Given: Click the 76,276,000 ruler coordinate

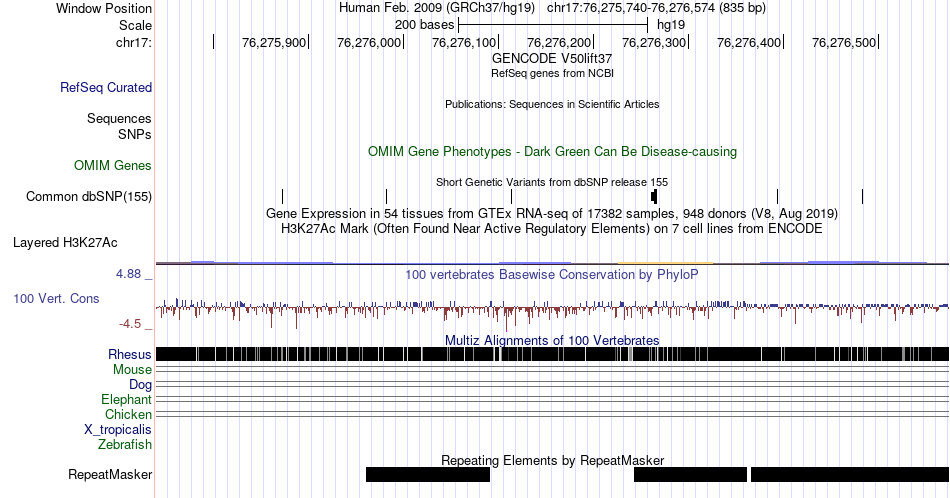Looking at the screenshot, I should [369, 42].
